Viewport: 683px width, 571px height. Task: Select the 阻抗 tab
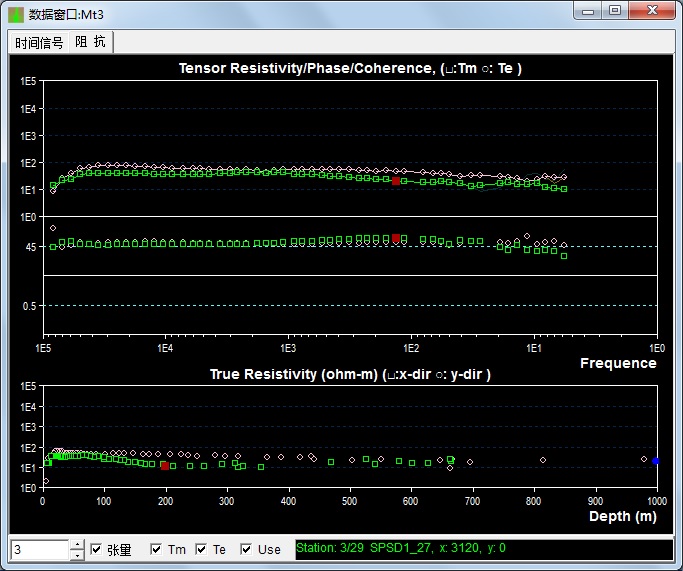[x=91, y=42]
